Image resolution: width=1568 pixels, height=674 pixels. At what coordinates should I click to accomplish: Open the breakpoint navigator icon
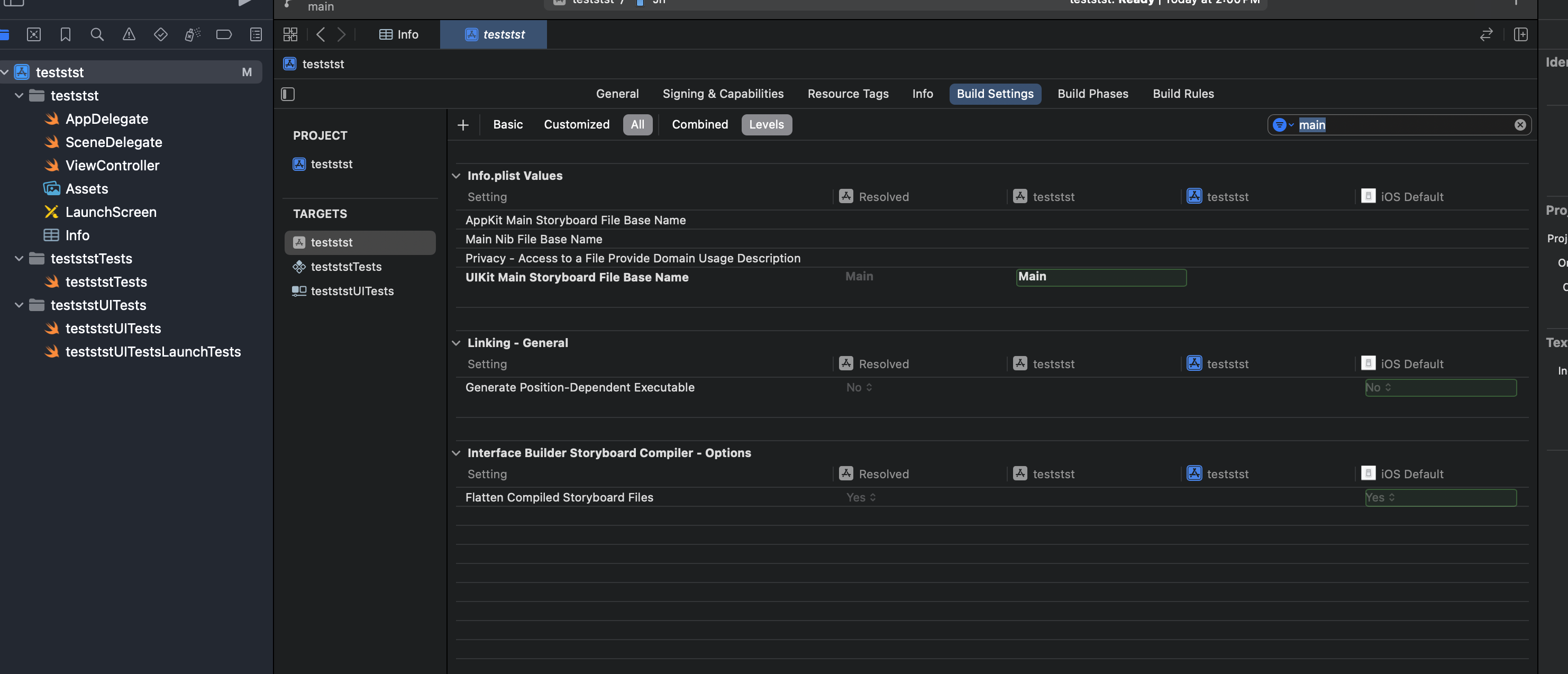pos(224,34)
